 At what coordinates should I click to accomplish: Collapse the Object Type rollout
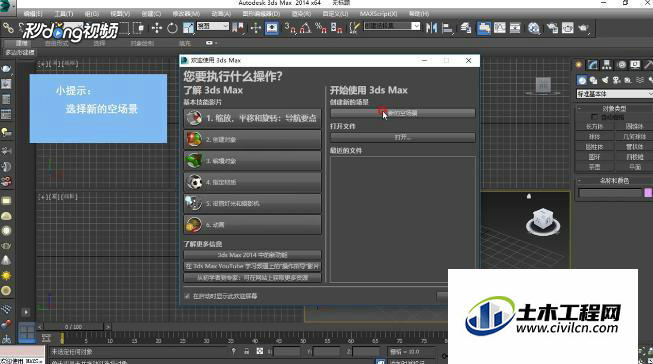614,108
